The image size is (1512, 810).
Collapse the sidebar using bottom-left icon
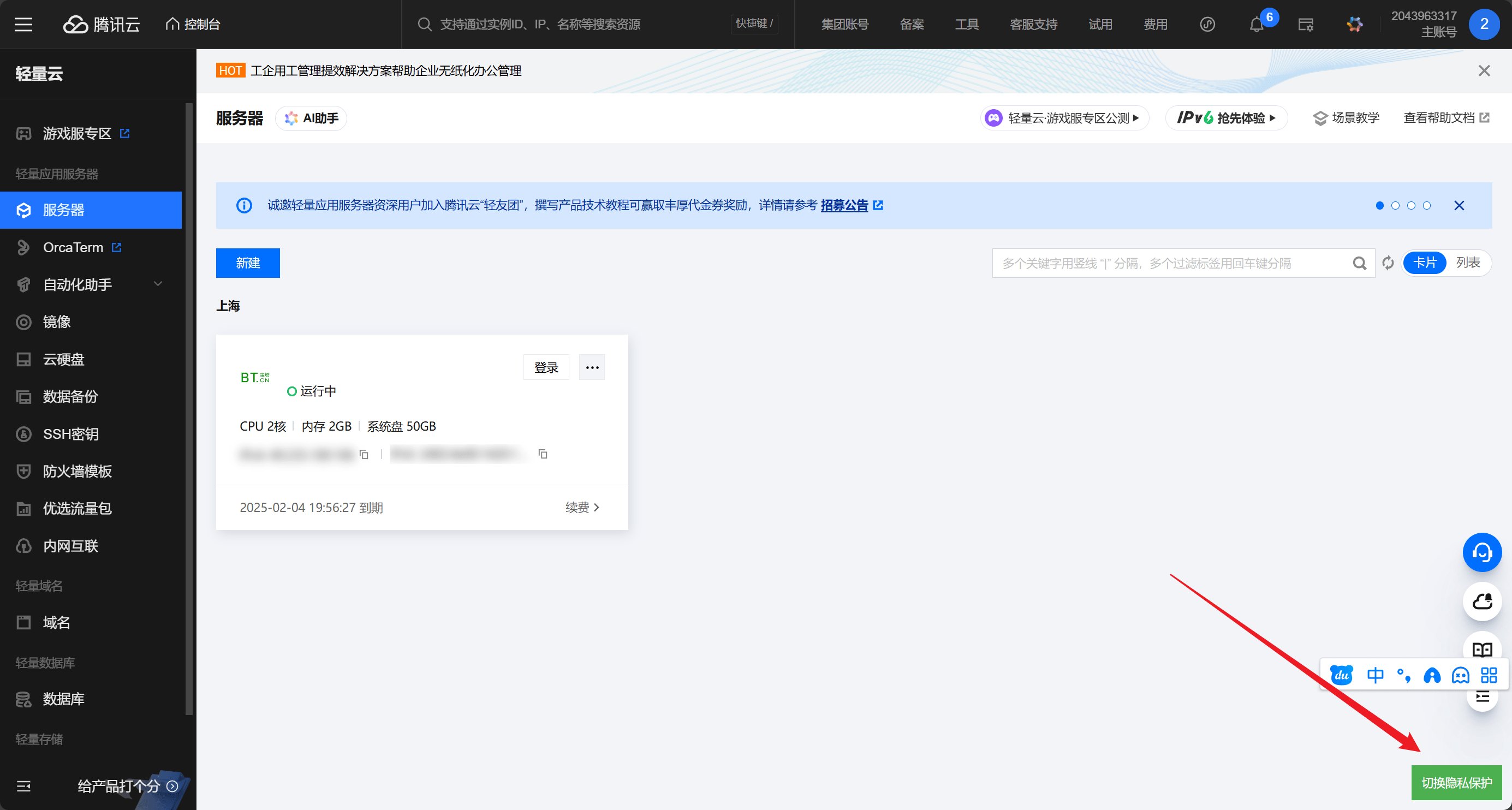pos(23,786)
